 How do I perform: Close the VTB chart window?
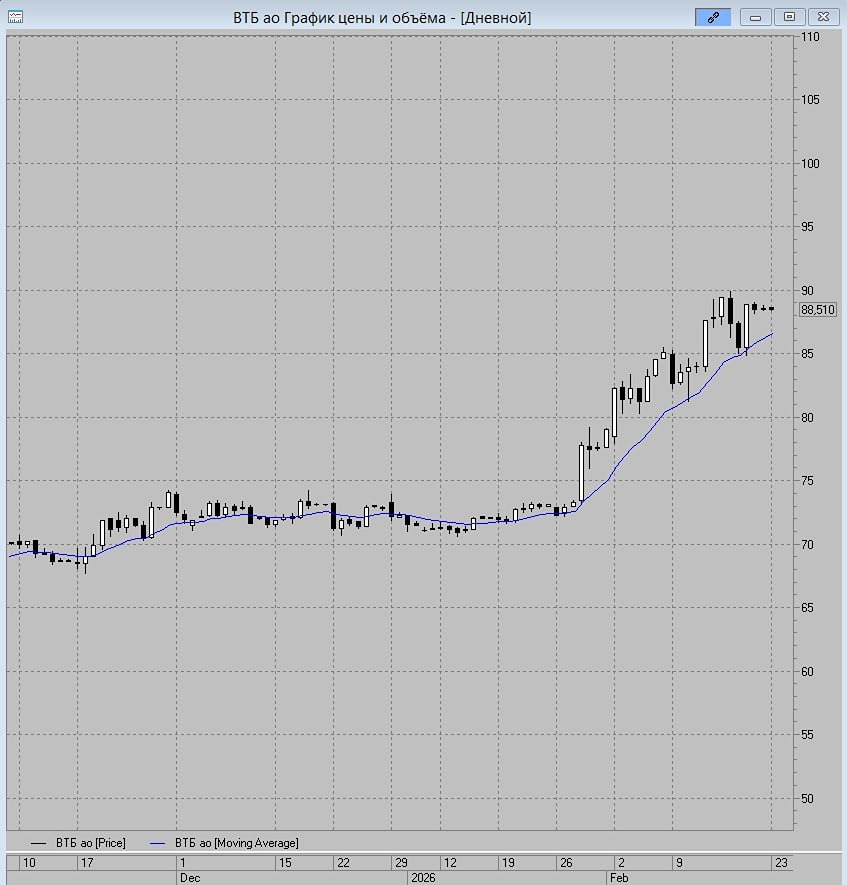(823, 17)
